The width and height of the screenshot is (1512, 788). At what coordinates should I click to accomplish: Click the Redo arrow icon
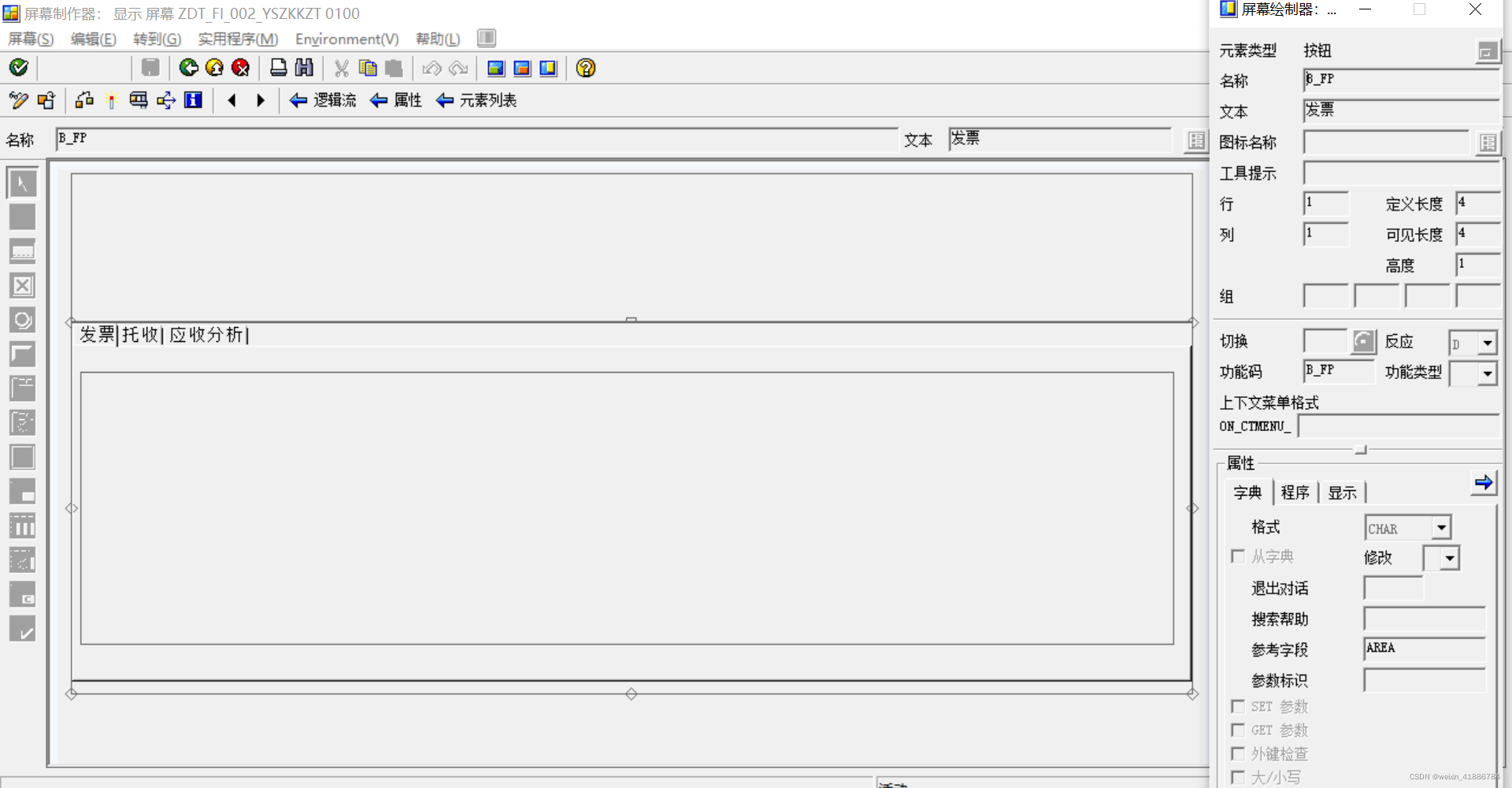(458, 69)
